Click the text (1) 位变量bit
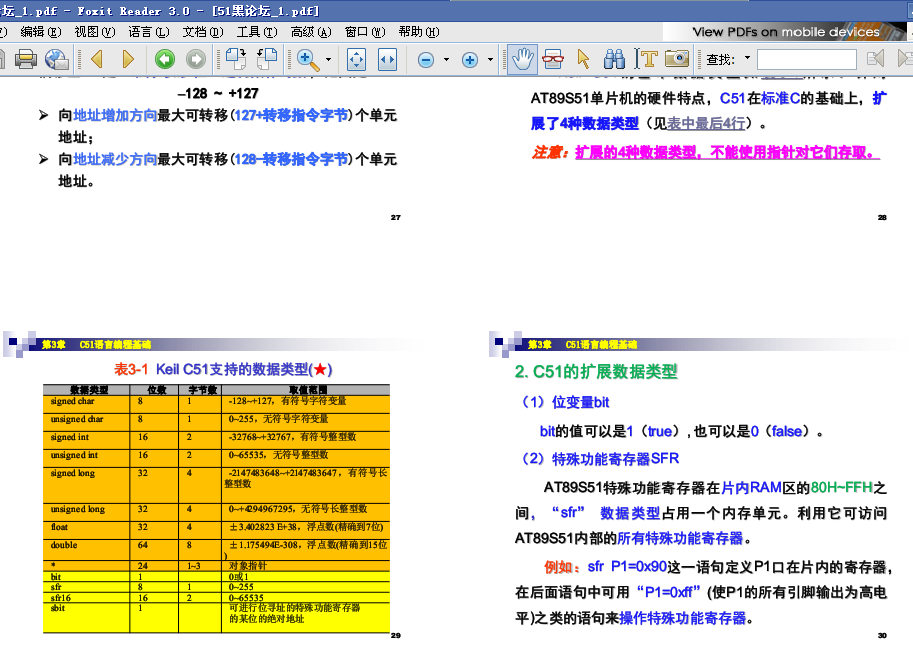Viewport: 913px width, 671px height. (x=565, y=402)
